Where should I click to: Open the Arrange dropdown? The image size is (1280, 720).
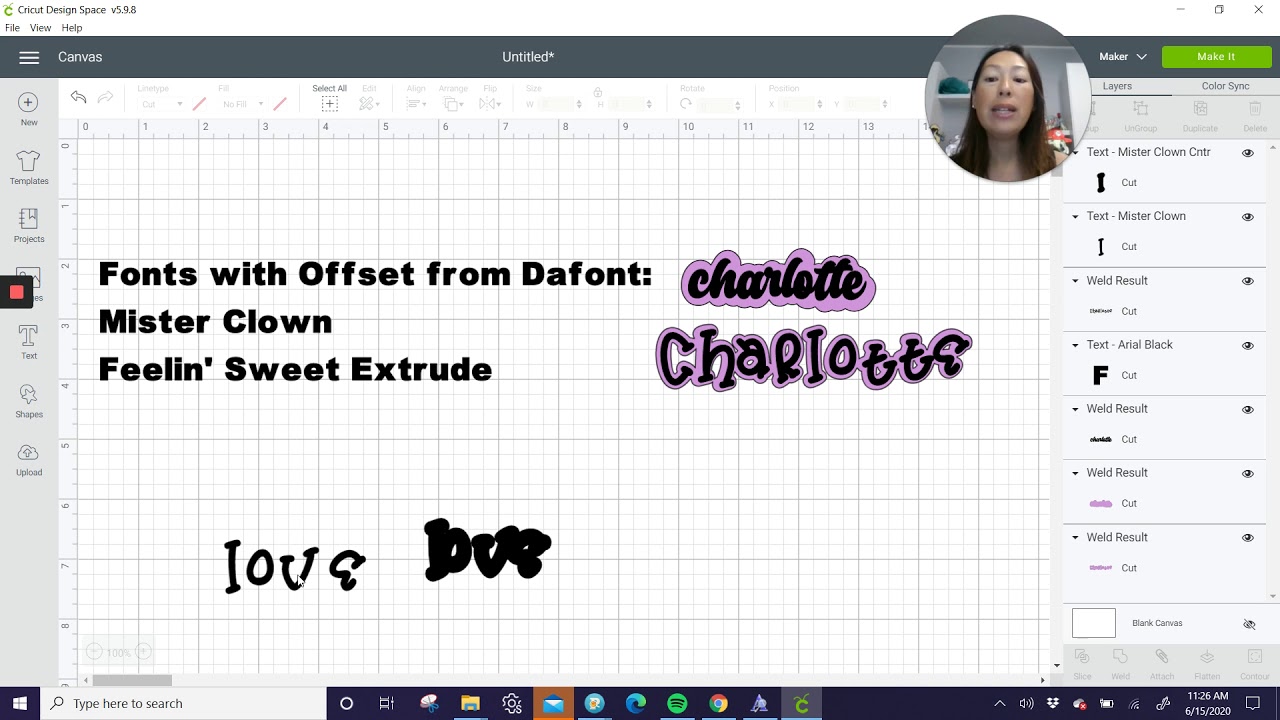coord(453,104)
